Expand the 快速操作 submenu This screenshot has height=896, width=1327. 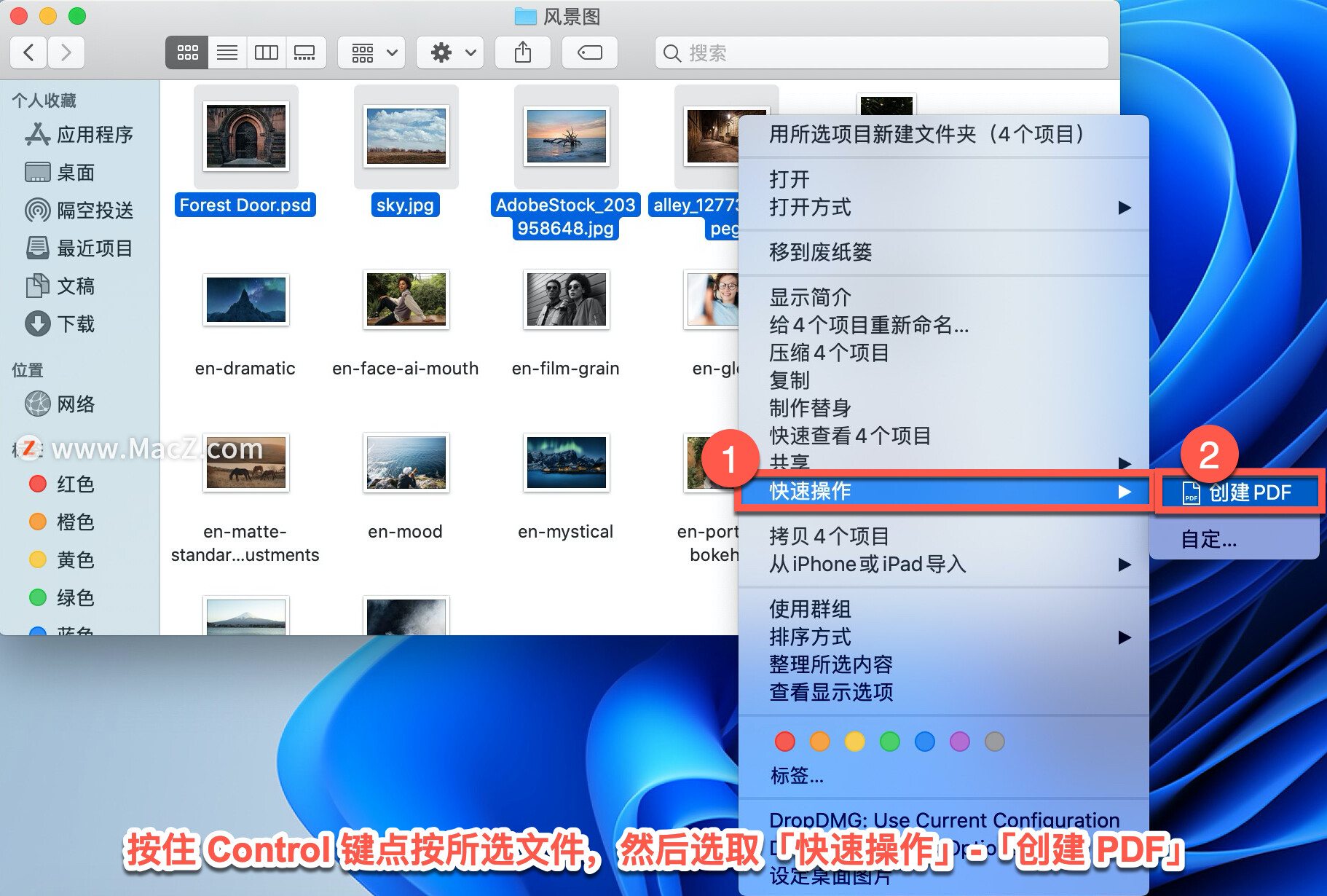[944, 492]
